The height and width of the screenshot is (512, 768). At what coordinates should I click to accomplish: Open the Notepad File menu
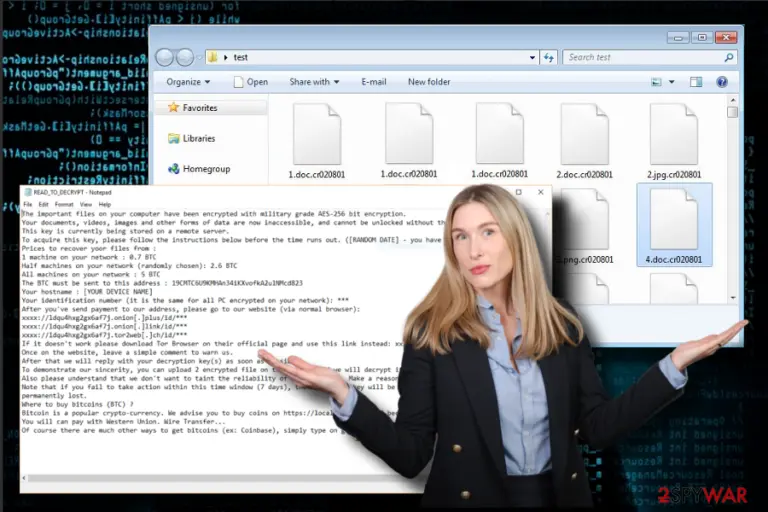pyautogui.click(x=27, y=204)
